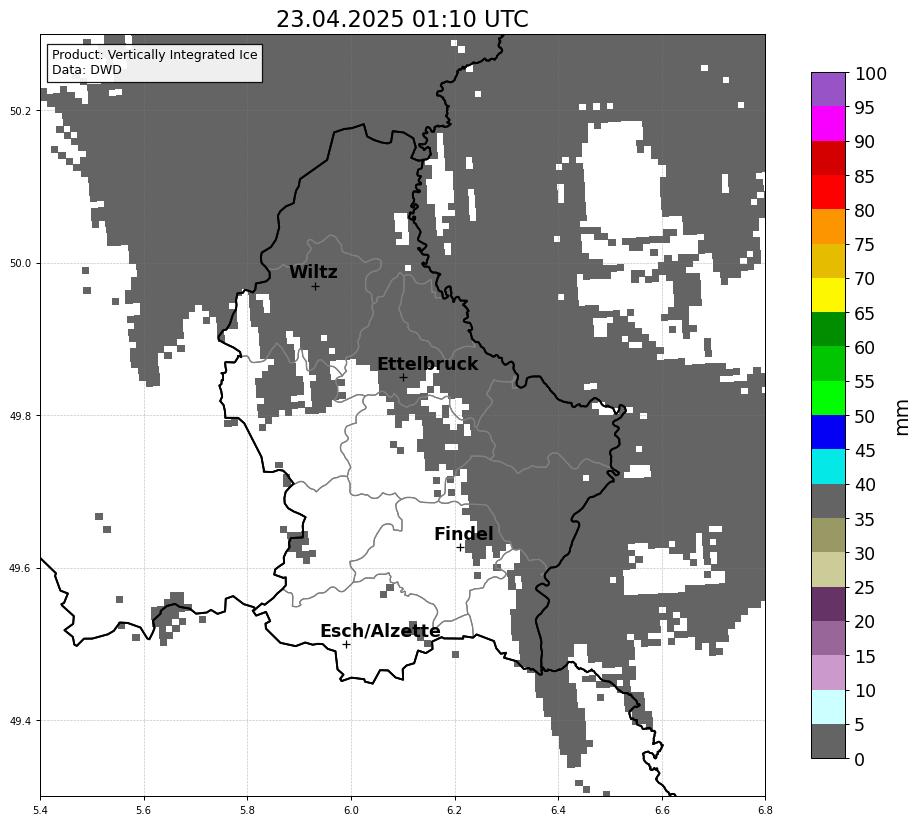920x824 pixels.
Task: Pick the light pink 10-15 colorbar swatch
Action: point(828,672)
